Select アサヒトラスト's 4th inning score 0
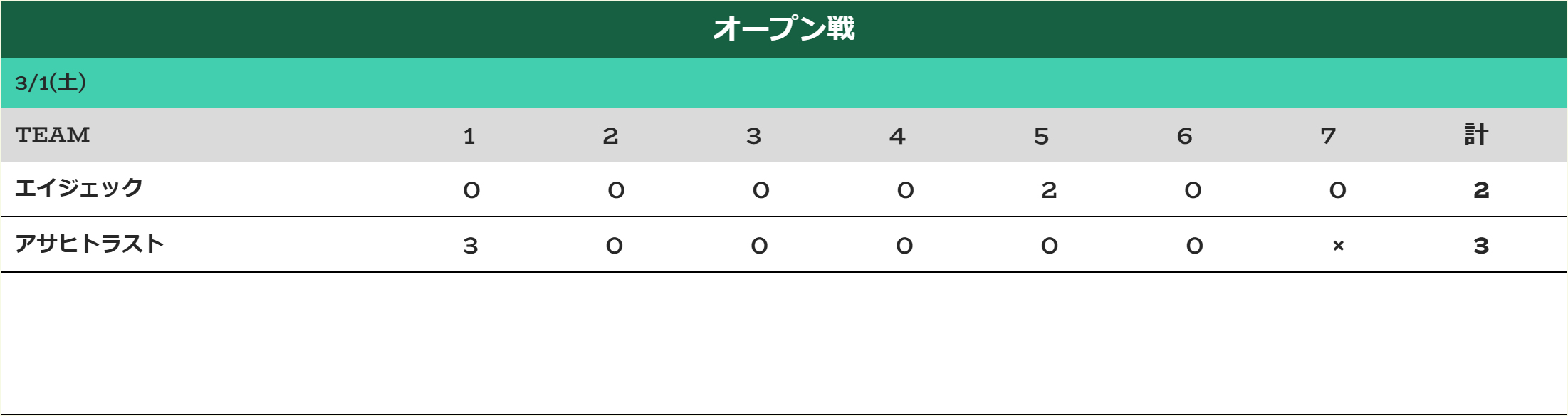 point(904,246)
